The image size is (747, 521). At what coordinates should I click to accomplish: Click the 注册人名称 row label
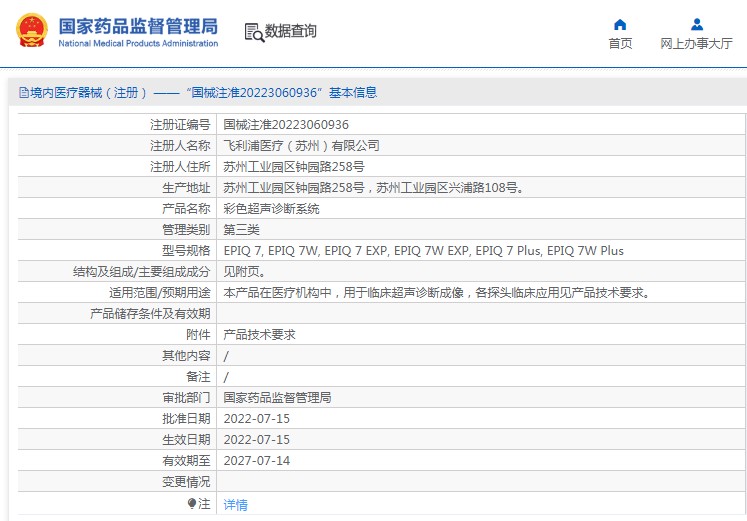coord(180,146)
